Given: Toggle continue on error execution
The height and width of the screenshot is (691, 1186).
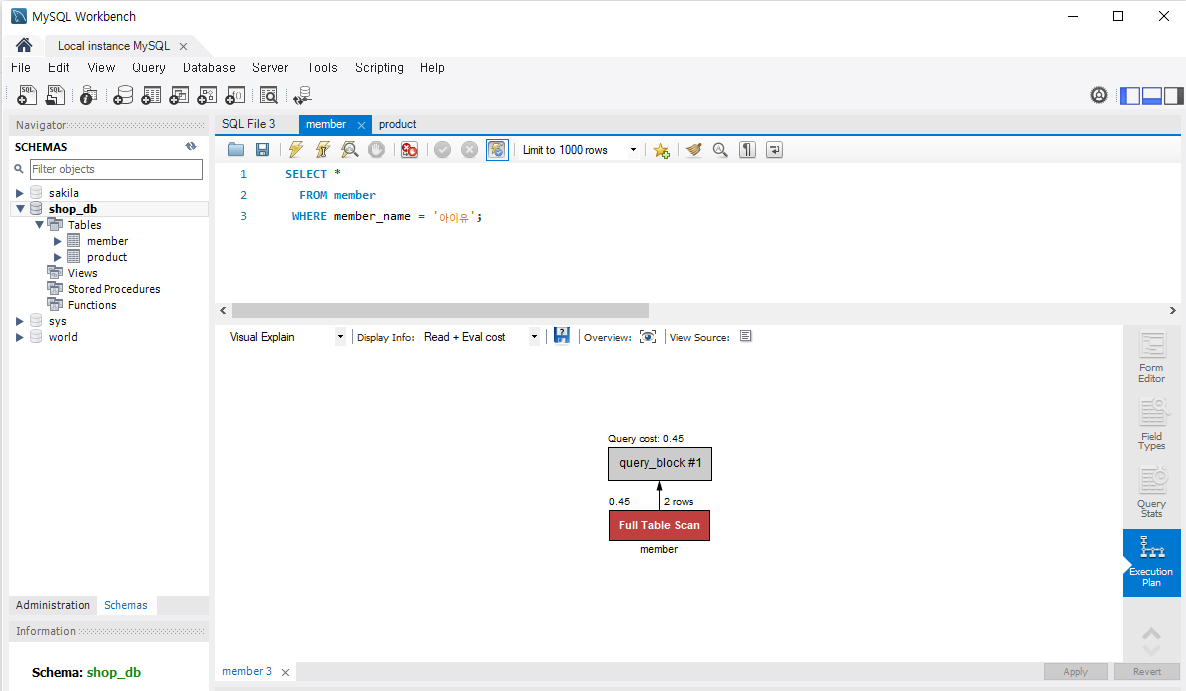Looking at the screenshot, I should click(409, 150).
